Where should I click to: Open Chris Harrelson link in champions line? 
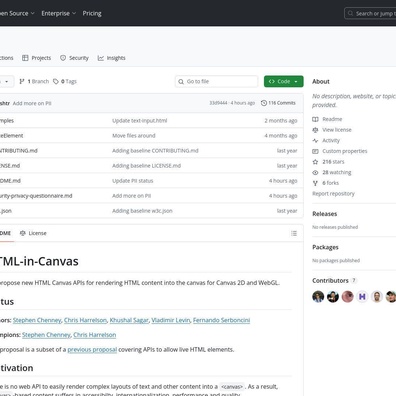click(95, 335)
